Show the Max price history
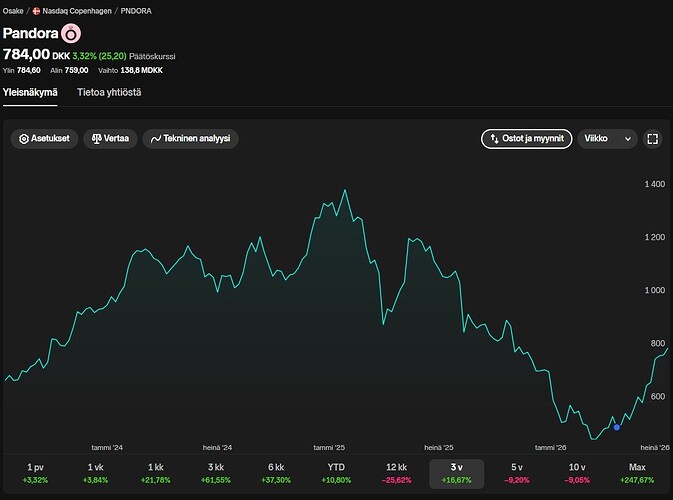The width and height of the screenshot is (673, 500). tap(637, 473)
